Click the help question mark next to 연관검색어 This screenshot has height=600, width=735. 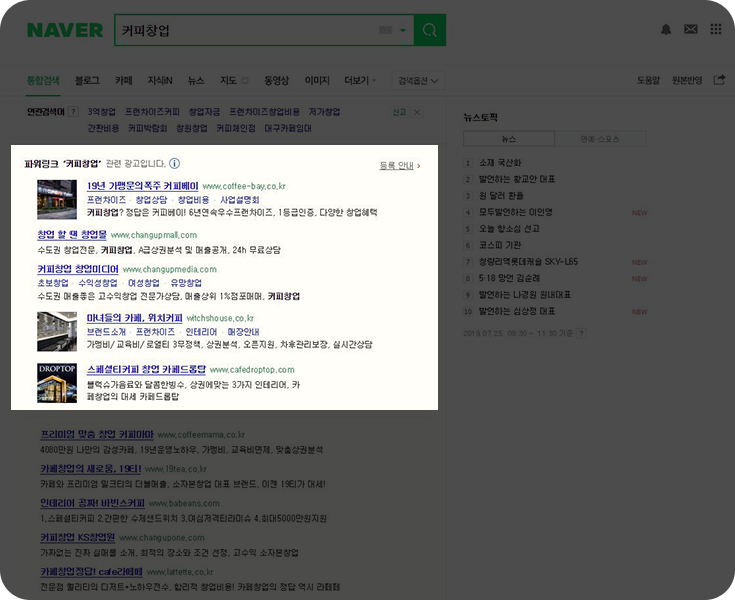pos(73,112)
